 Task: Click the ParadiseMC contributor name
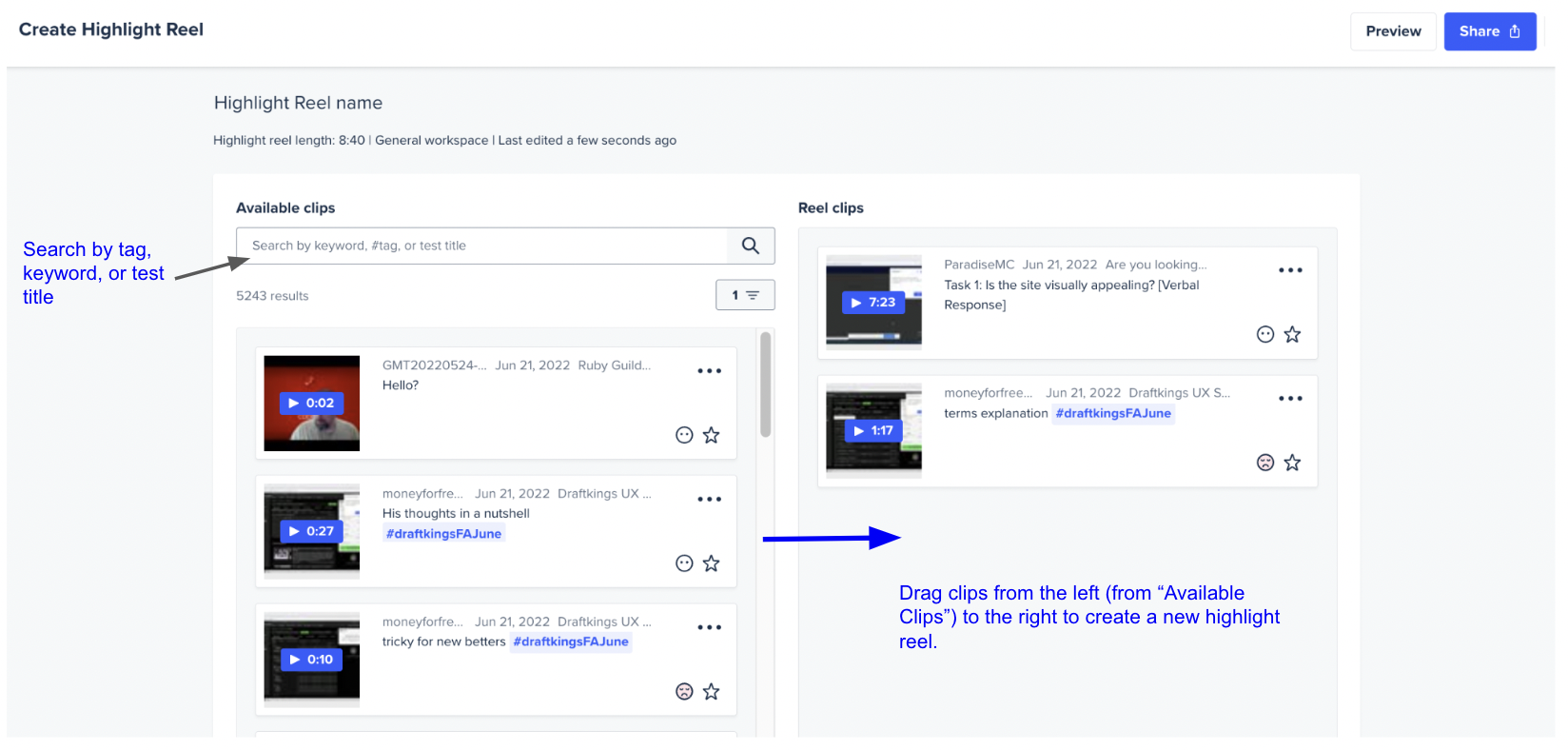[x=979, y=265]
